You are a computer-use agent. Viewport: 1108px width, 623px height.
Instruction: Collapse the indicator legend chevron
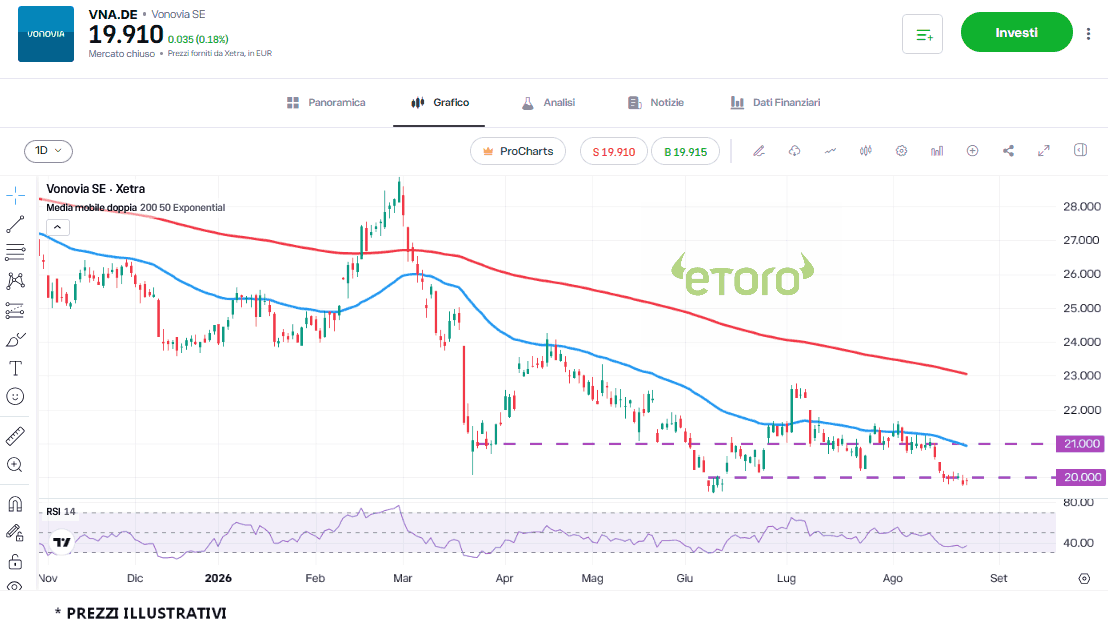[57, 227]
